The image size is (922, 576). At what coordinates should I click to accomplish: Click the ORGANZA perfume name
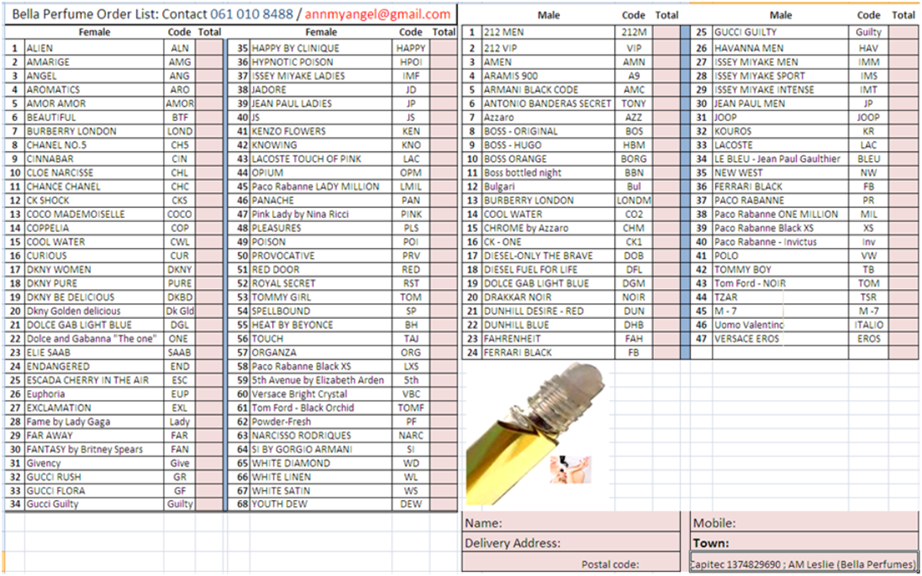tap(274, 353)
